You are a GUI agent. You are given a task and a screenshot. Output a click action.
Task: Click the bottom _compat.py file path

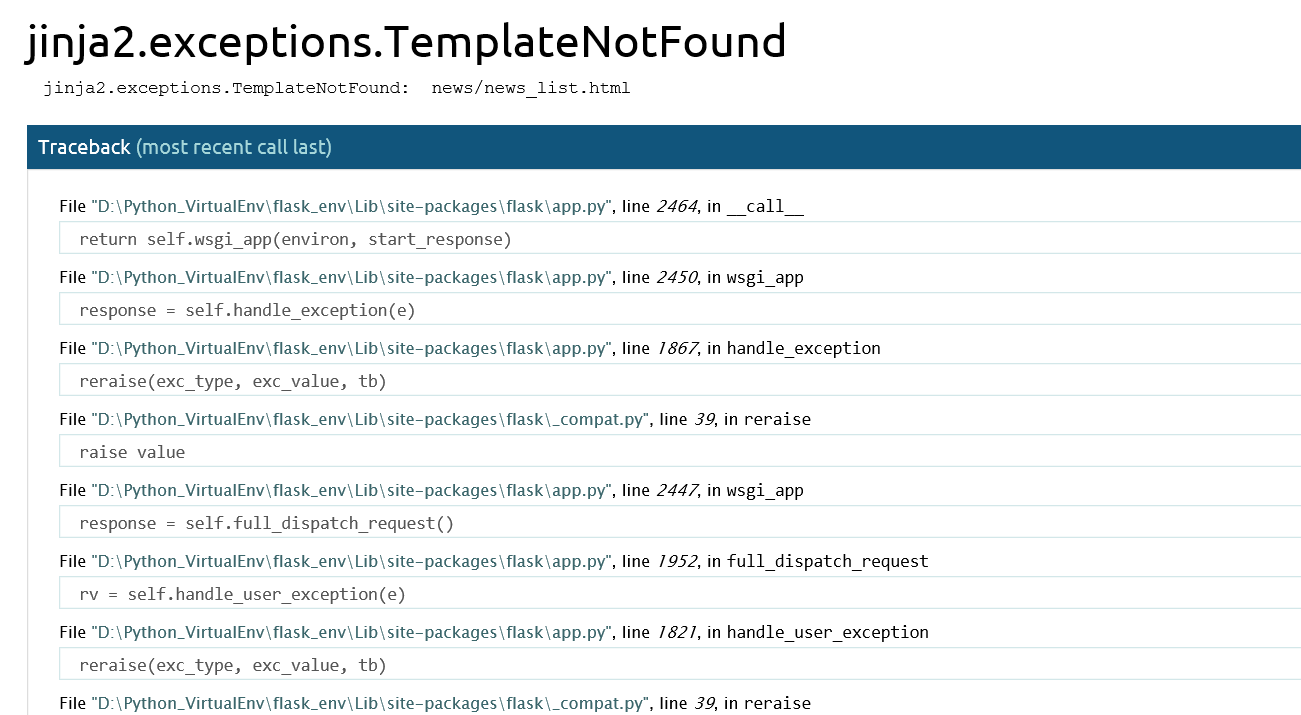click(370, 704)
